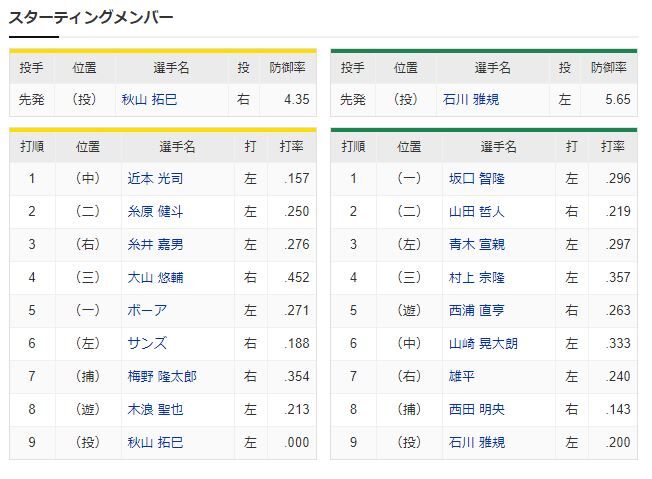
Task: Open shortstop 木浪 聖也 link
Action: 155,409
